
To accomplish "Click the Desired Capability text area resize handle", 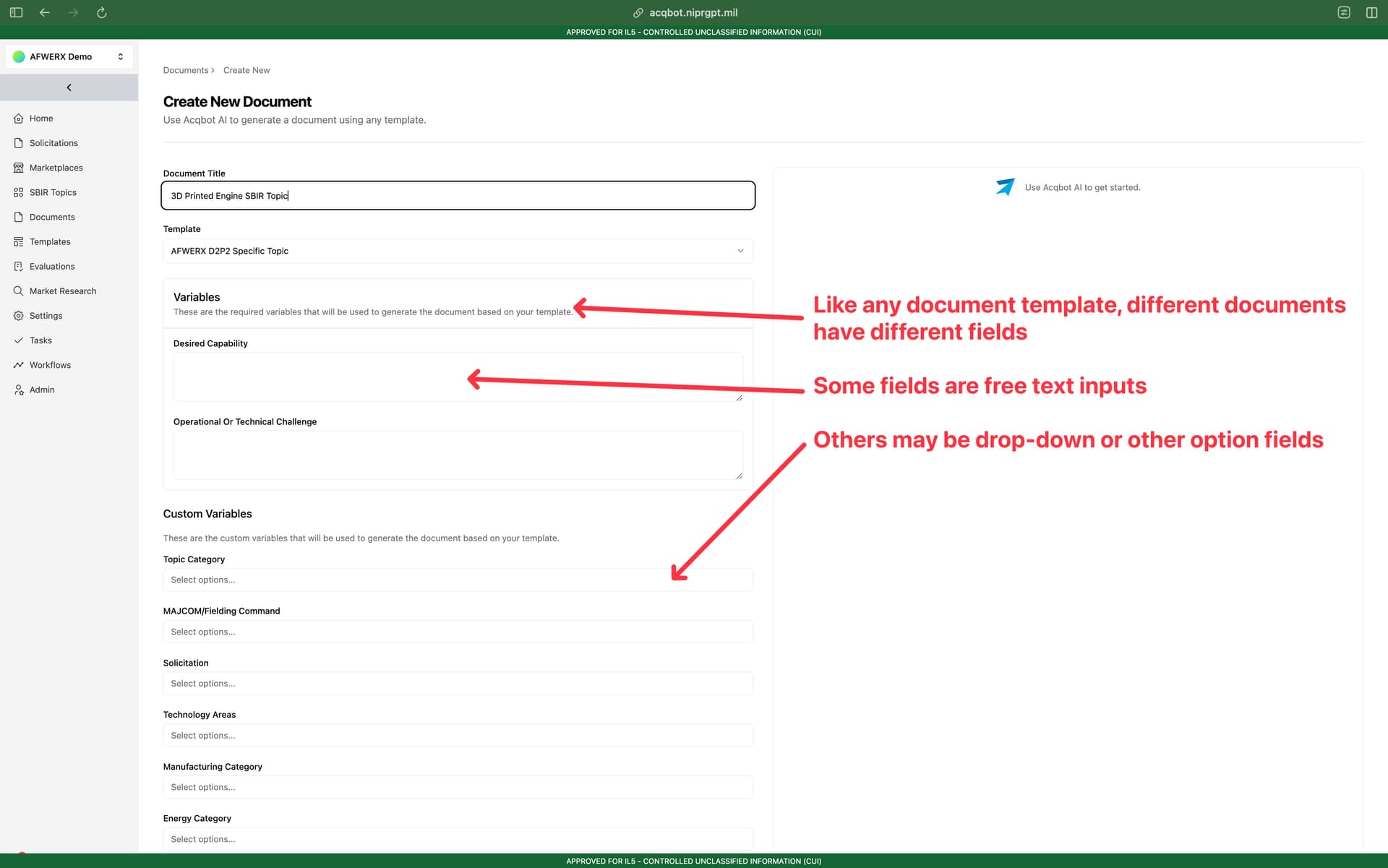I will point(739,398).
